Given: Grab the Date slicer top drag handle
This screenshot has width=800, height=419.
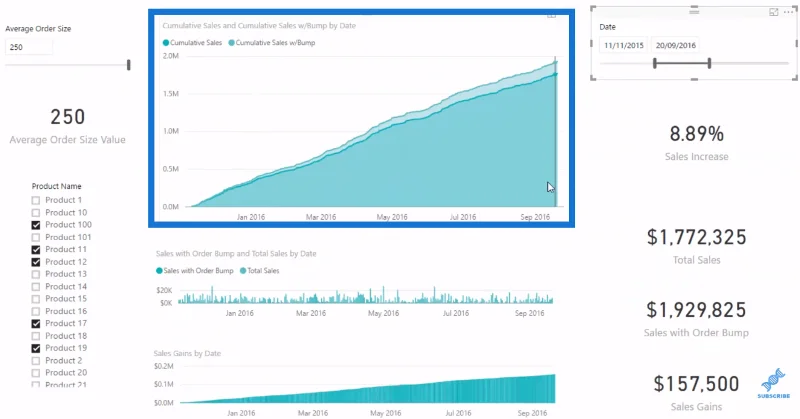Looking at the screenshot, I should click(694, 10).
